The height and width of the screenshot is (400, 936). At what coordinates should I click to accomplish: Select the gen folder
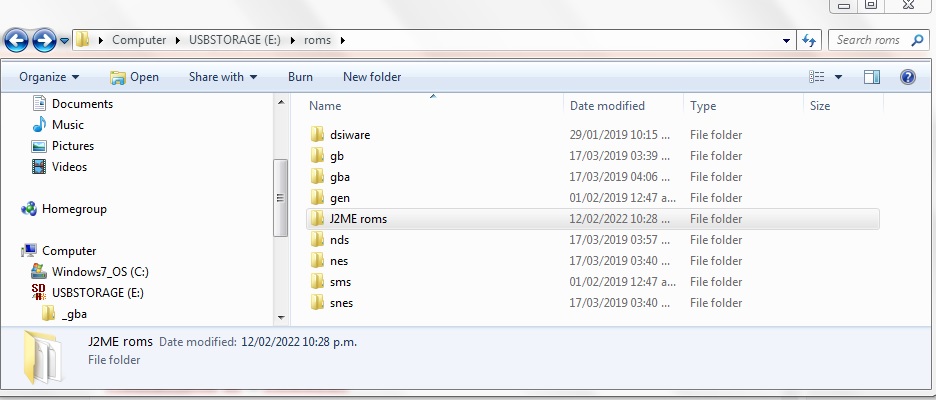(x=340, y=198)
